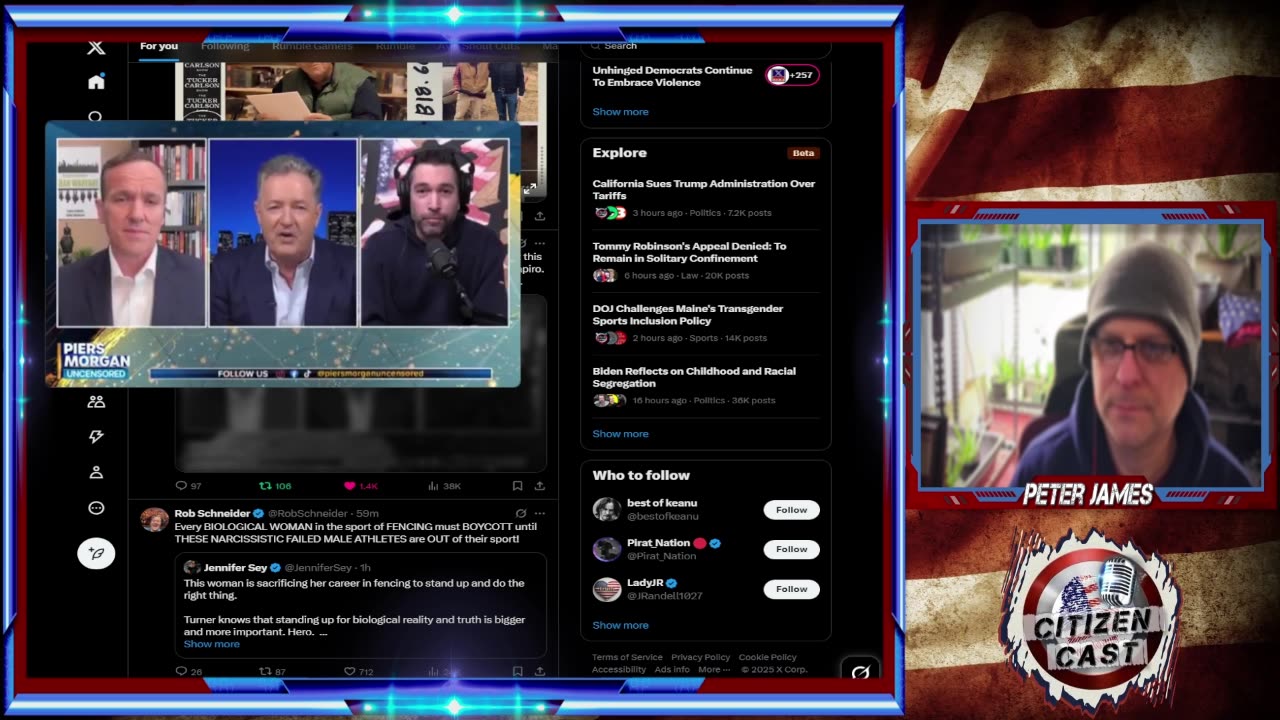Switch to the Following tab
Screen dimensions: 1280x720
coord(225,46)
